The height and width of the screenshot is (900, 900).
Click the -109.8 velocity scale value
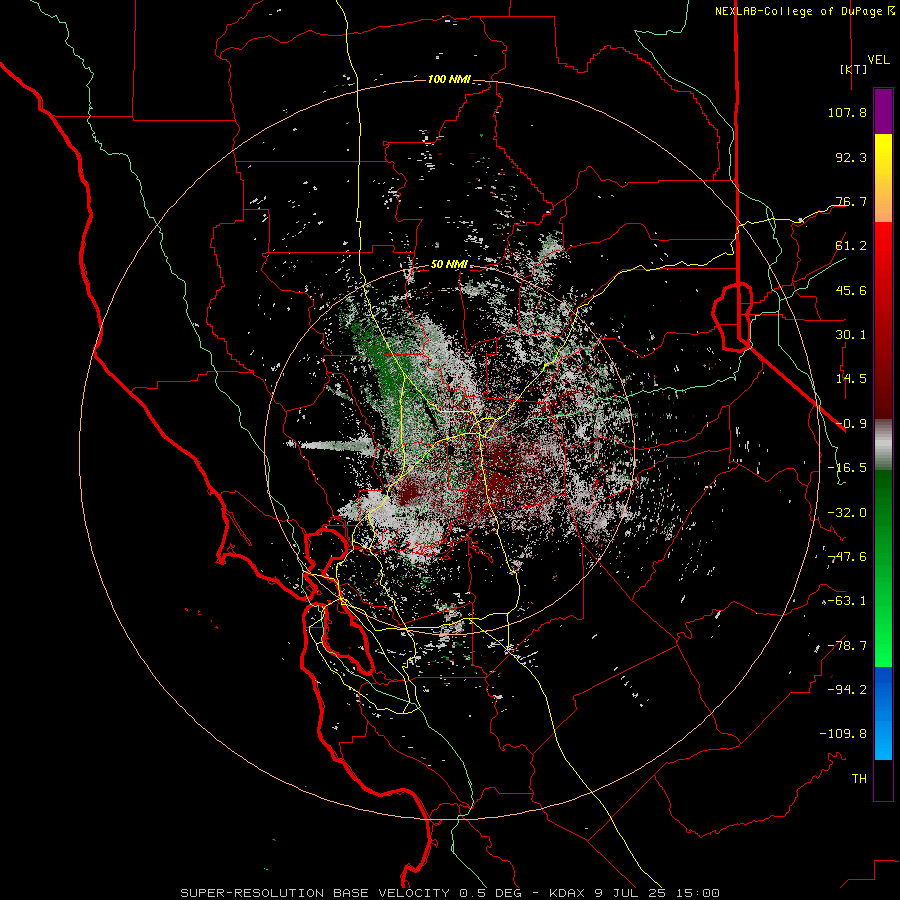click(843, 734)
